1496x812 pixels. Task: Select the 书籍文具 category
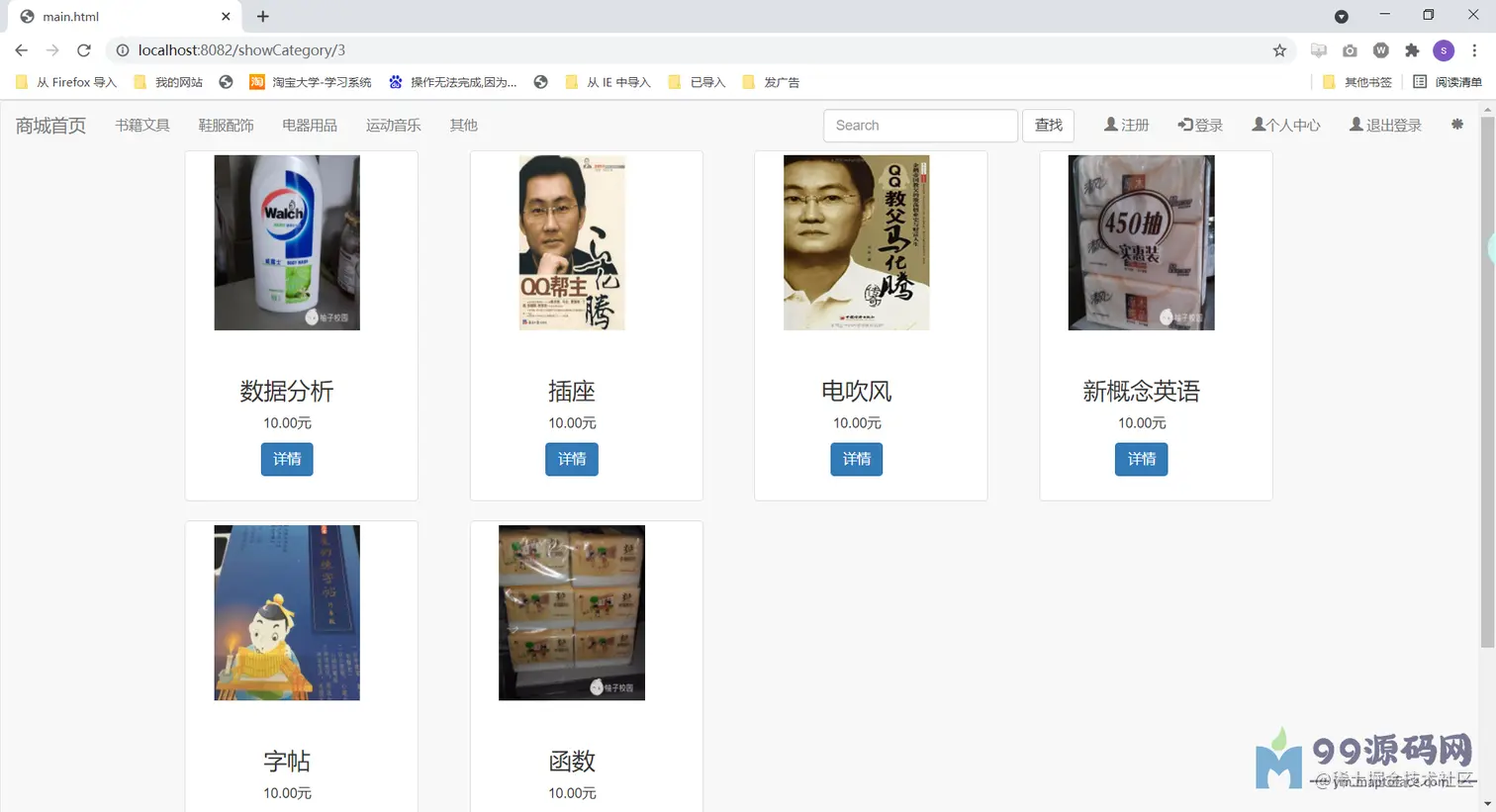point(142,126)
